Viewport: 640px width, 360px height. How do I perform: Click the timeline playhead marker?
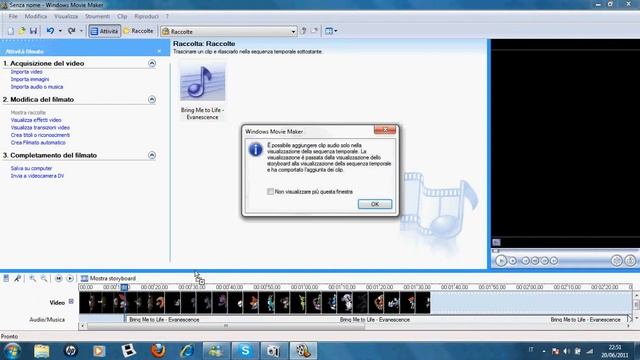[x=124, y=287]
